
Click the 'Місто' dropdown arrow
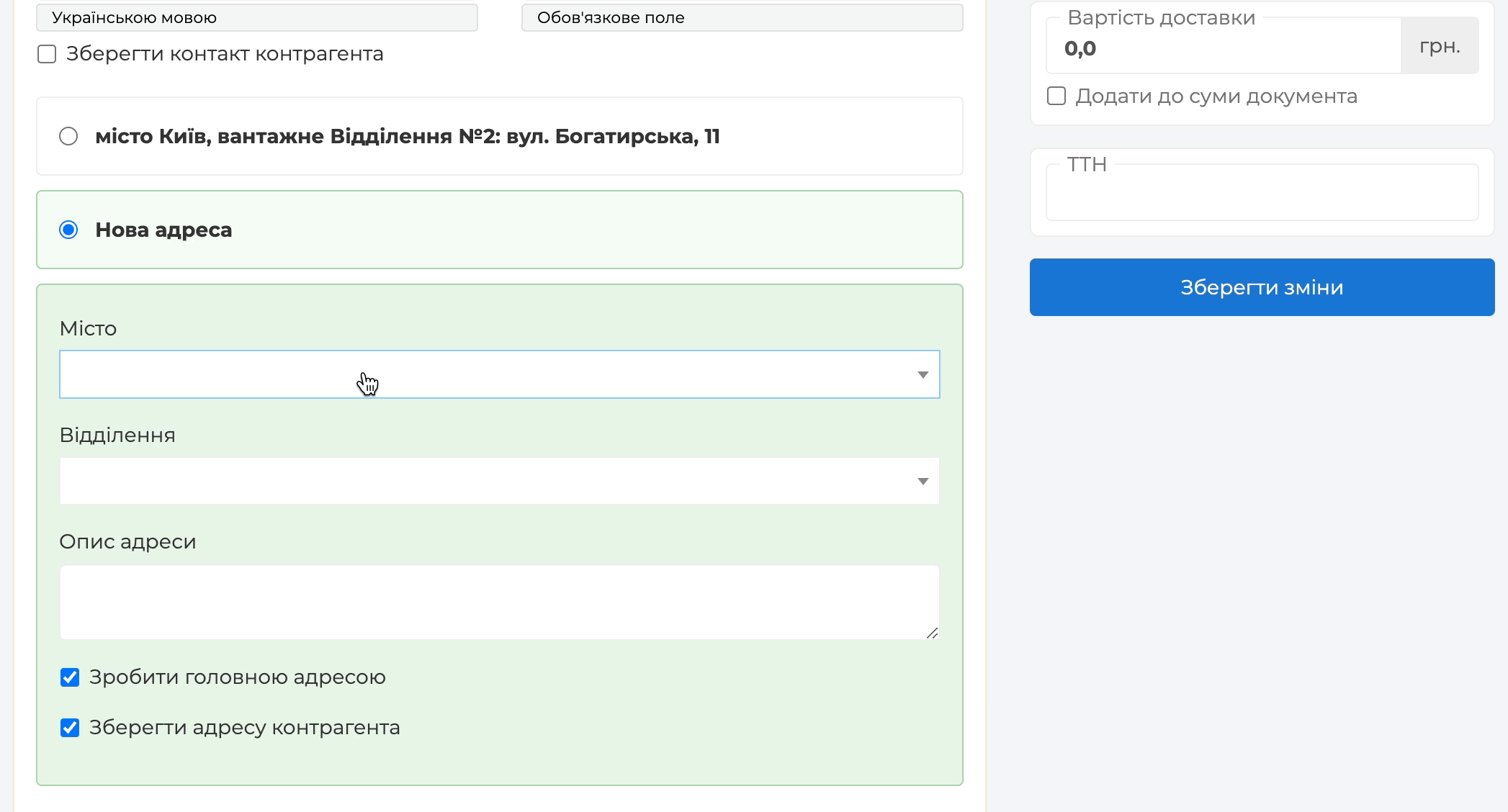click(923, 375)
